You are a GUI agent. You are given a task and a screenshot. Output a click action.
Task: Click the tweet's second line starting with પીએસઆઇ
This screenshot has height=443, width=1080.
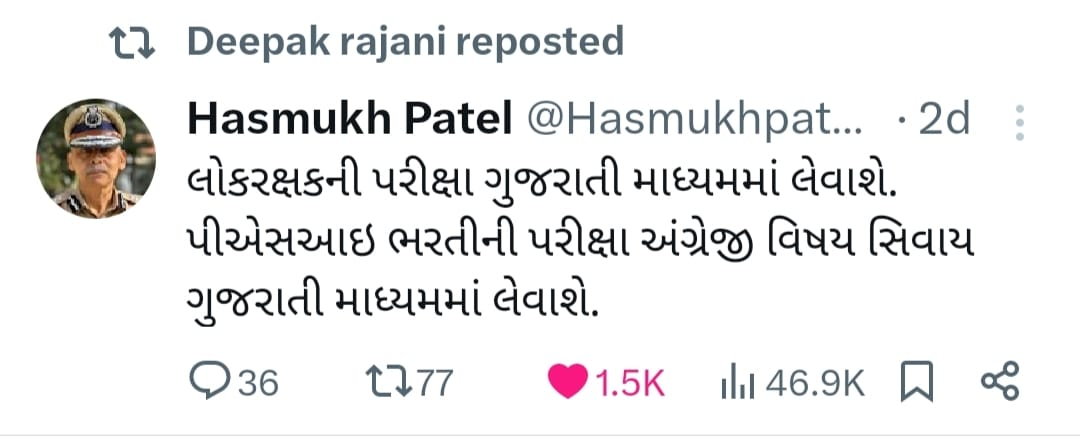tap(581, 241)
